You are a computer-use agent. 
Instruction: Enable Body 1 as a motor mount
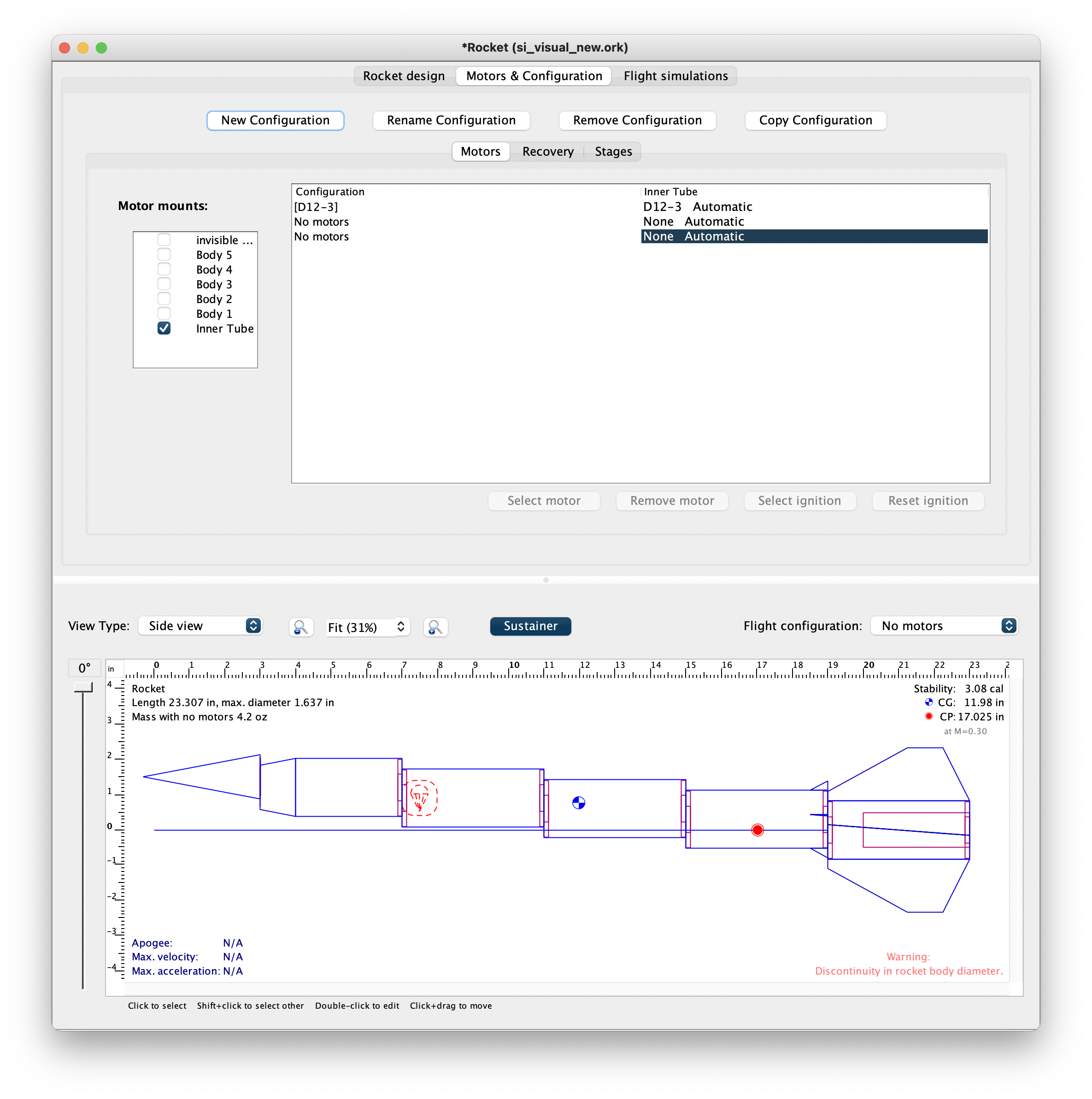(164, 313)
